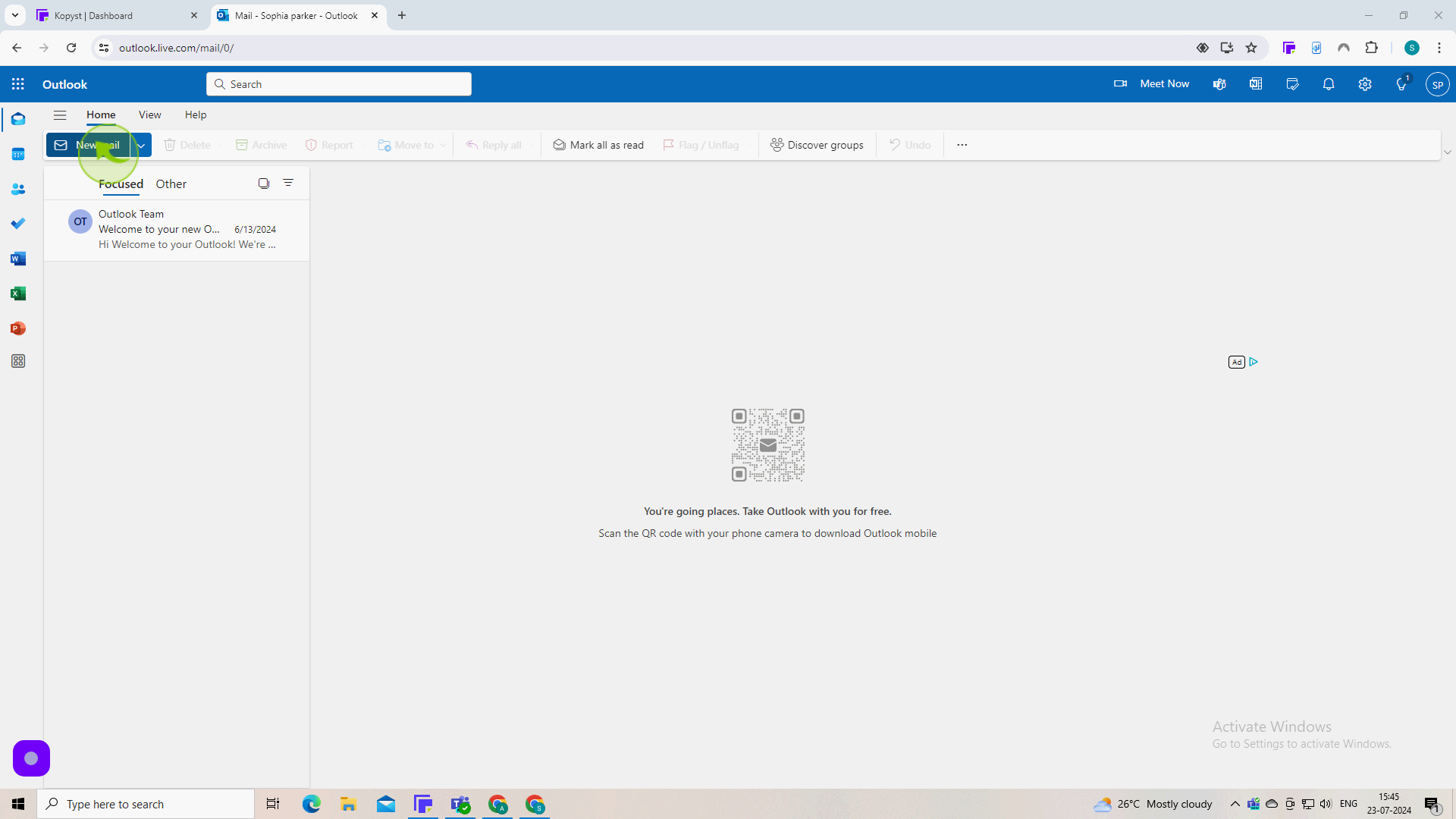This screenshot has height=819, width=1456.
Task: Open People contacts in the sidebar
Action: [18, 189]
